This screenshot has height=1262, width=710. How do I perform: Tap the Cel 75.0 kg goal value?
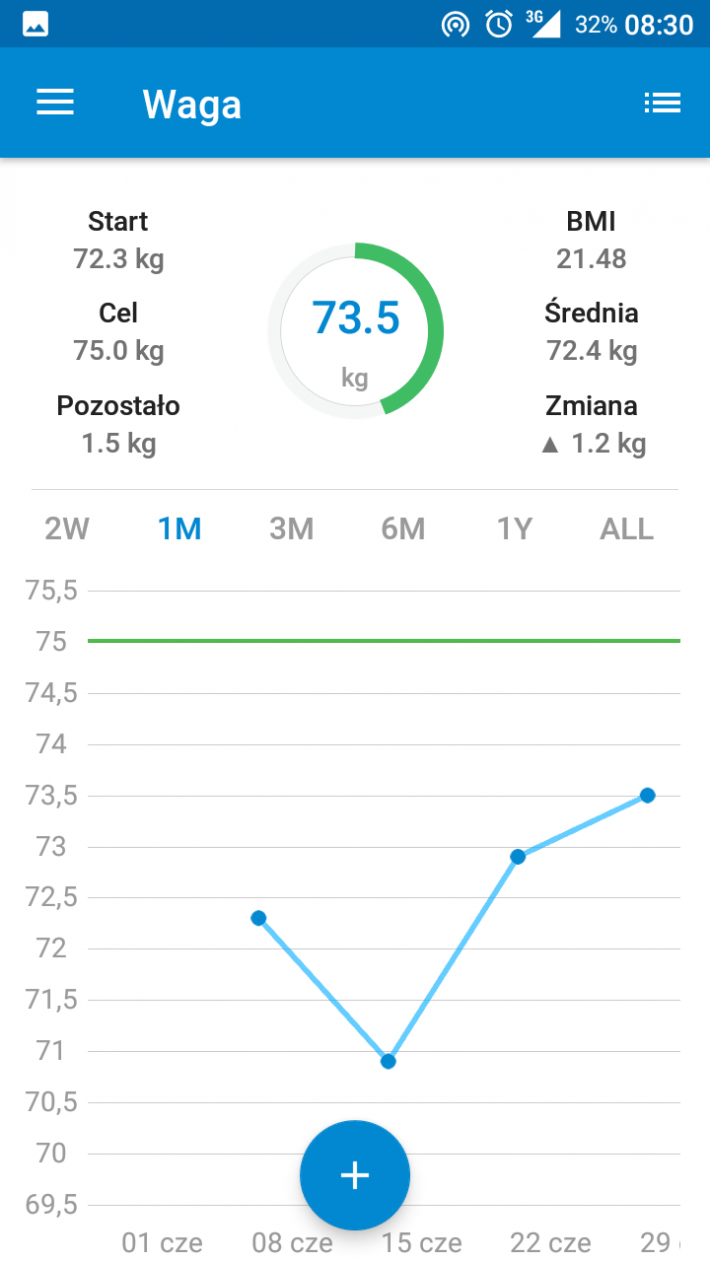coord(118,351)
